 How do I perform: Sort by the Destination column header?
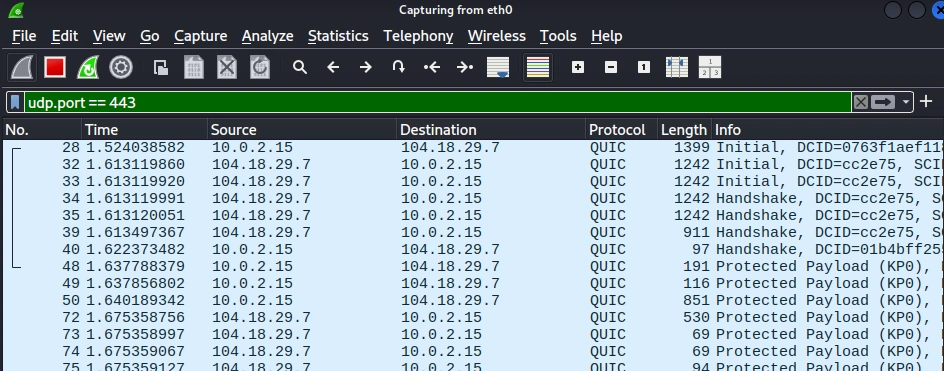[491, 129]
